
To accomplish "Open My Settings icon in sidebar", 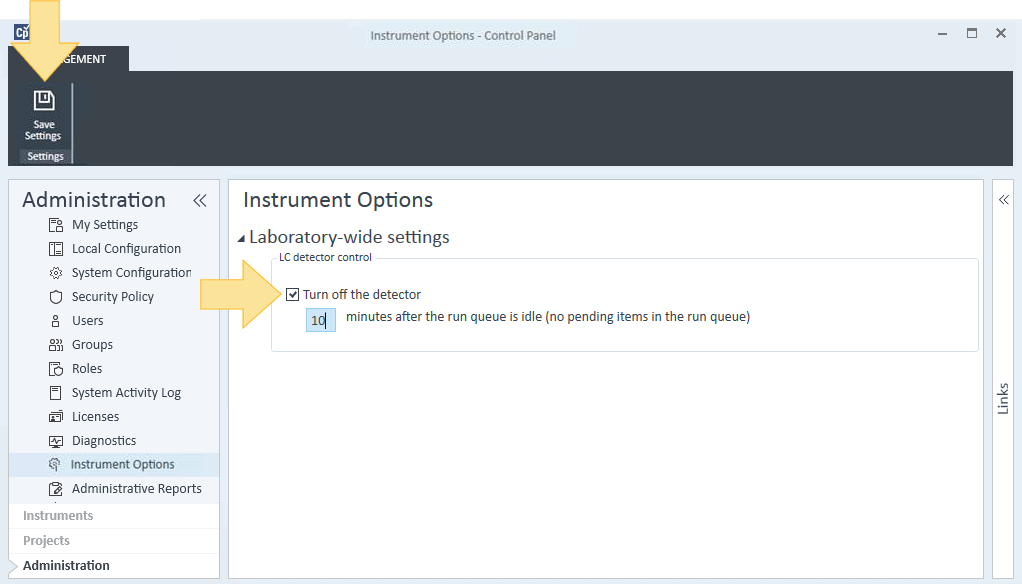I will [x=56, y=225].
